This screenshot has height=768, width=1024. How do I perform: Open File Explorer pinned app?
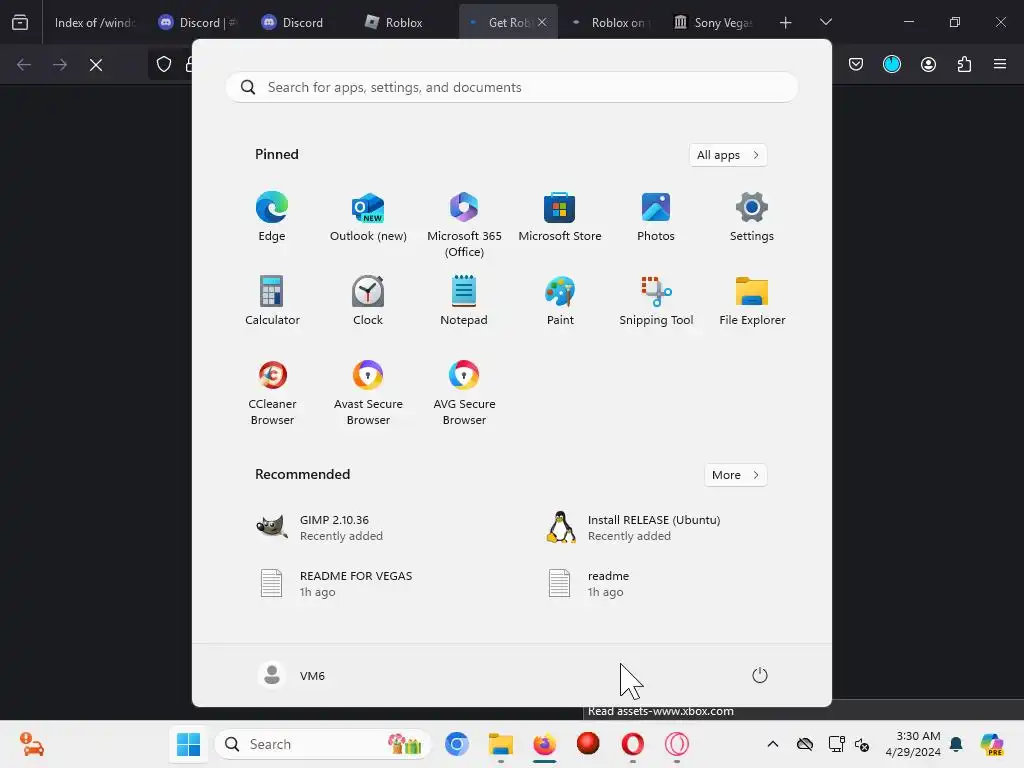coord(752,301)
